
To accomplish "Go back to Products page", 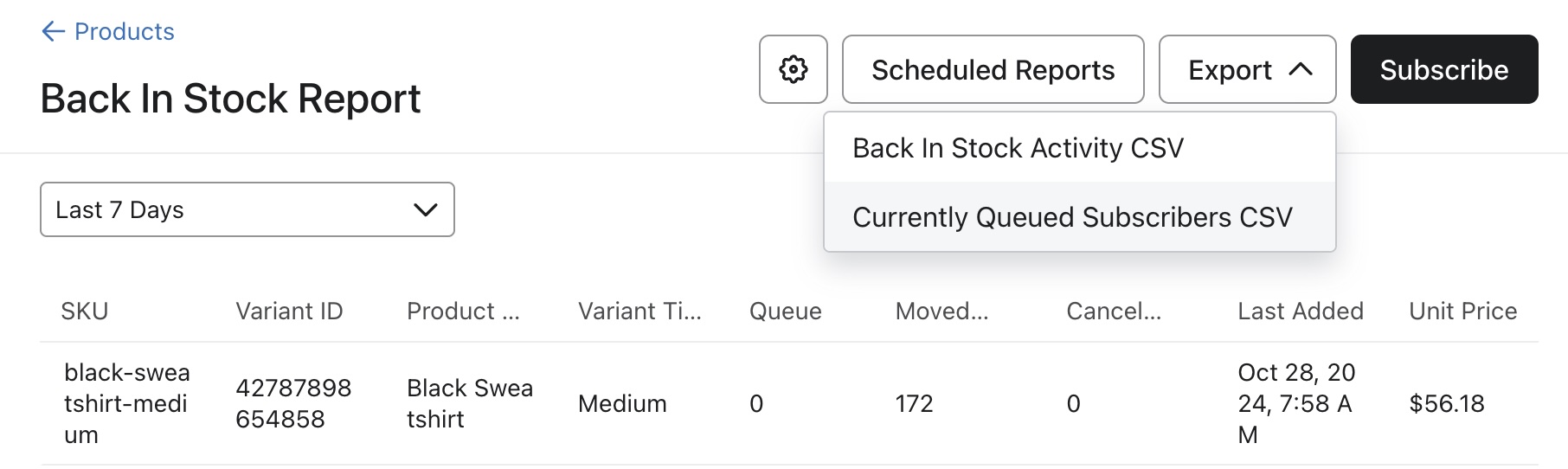I will coord(124,32).
